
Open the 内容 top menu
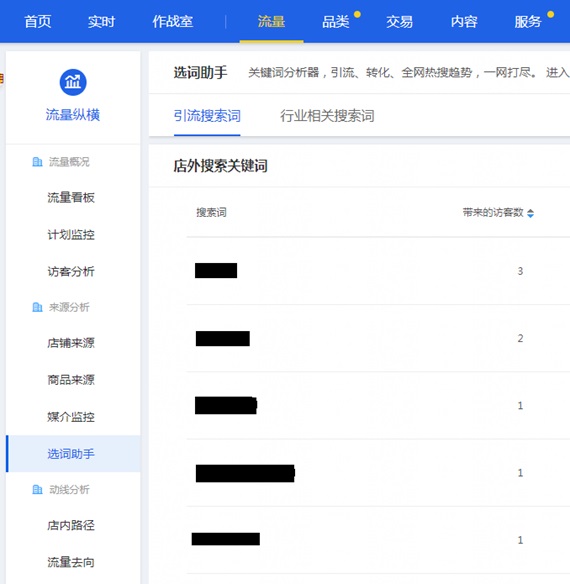pos(464,22)
